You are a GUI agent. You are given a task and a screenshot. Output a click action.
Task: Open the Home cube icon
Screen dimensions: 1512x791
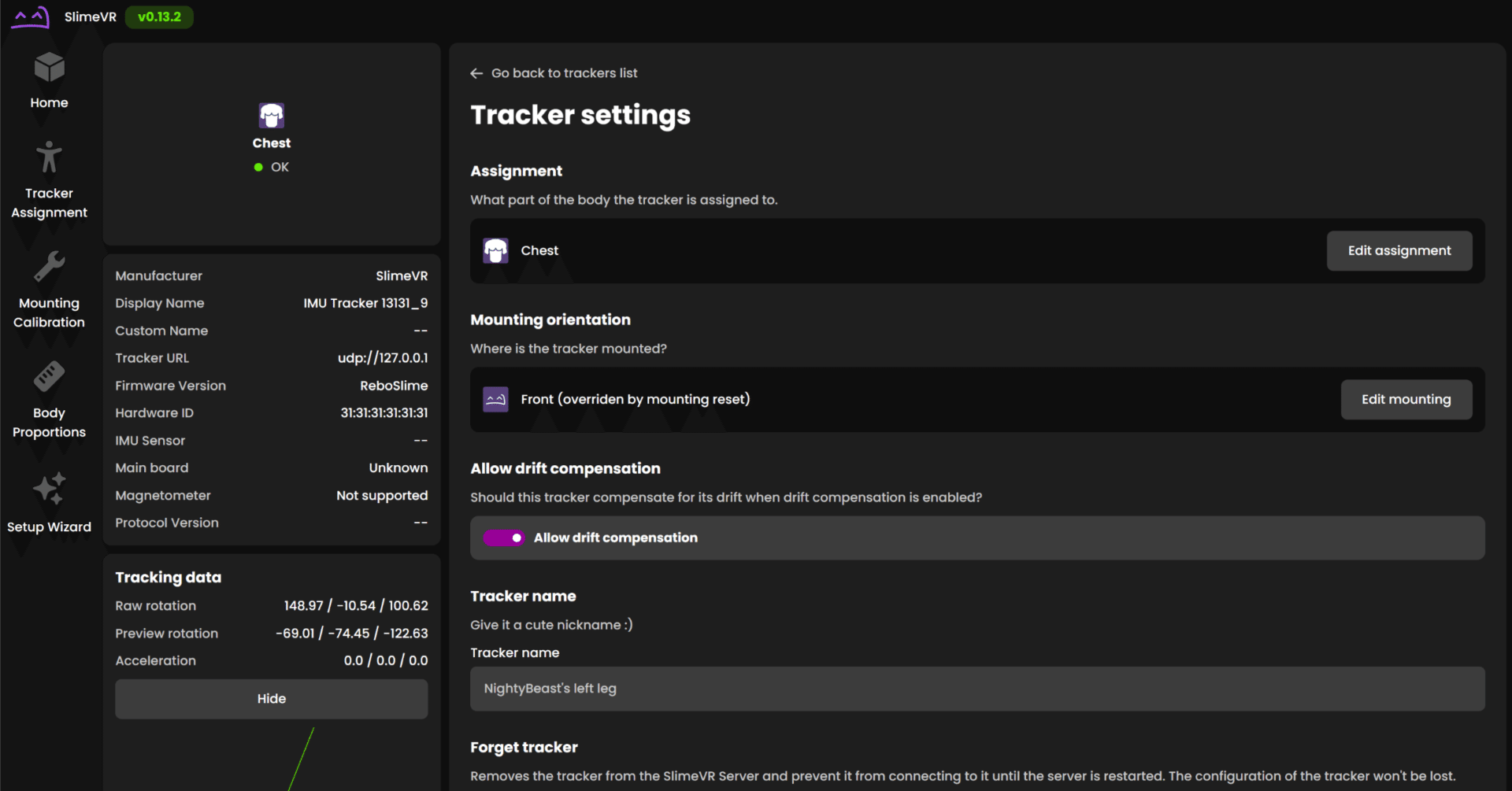point(49,68)
